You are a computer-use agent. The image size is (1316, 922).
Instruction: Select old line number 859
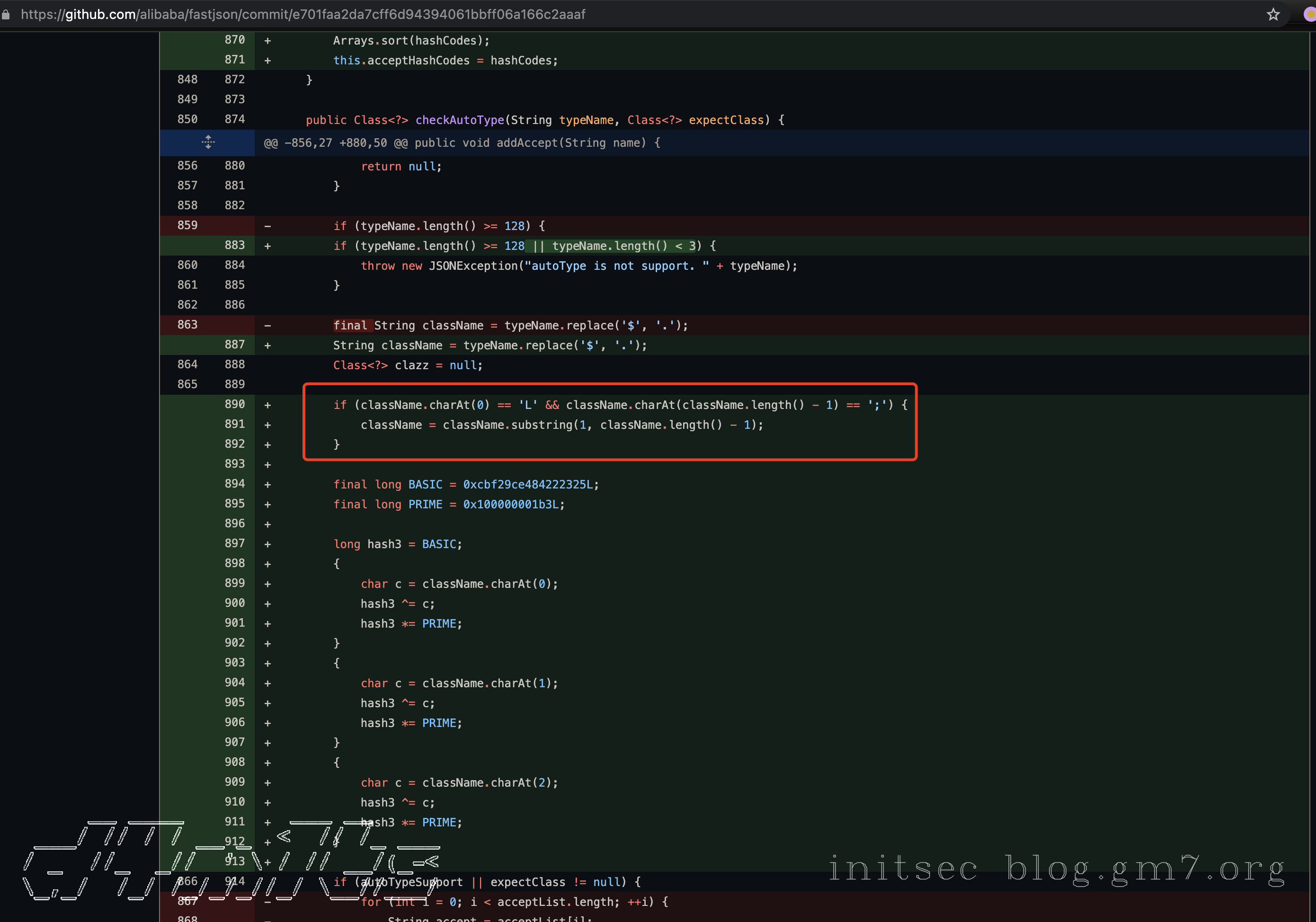tap(187, 225)
